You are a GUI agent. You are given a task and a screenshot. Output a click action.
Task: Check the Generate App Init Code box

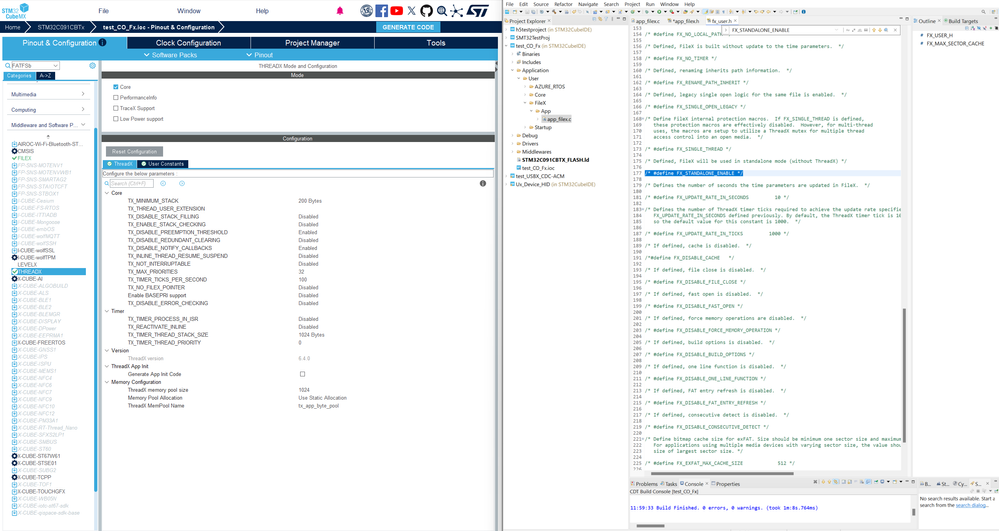pos(302,374)
